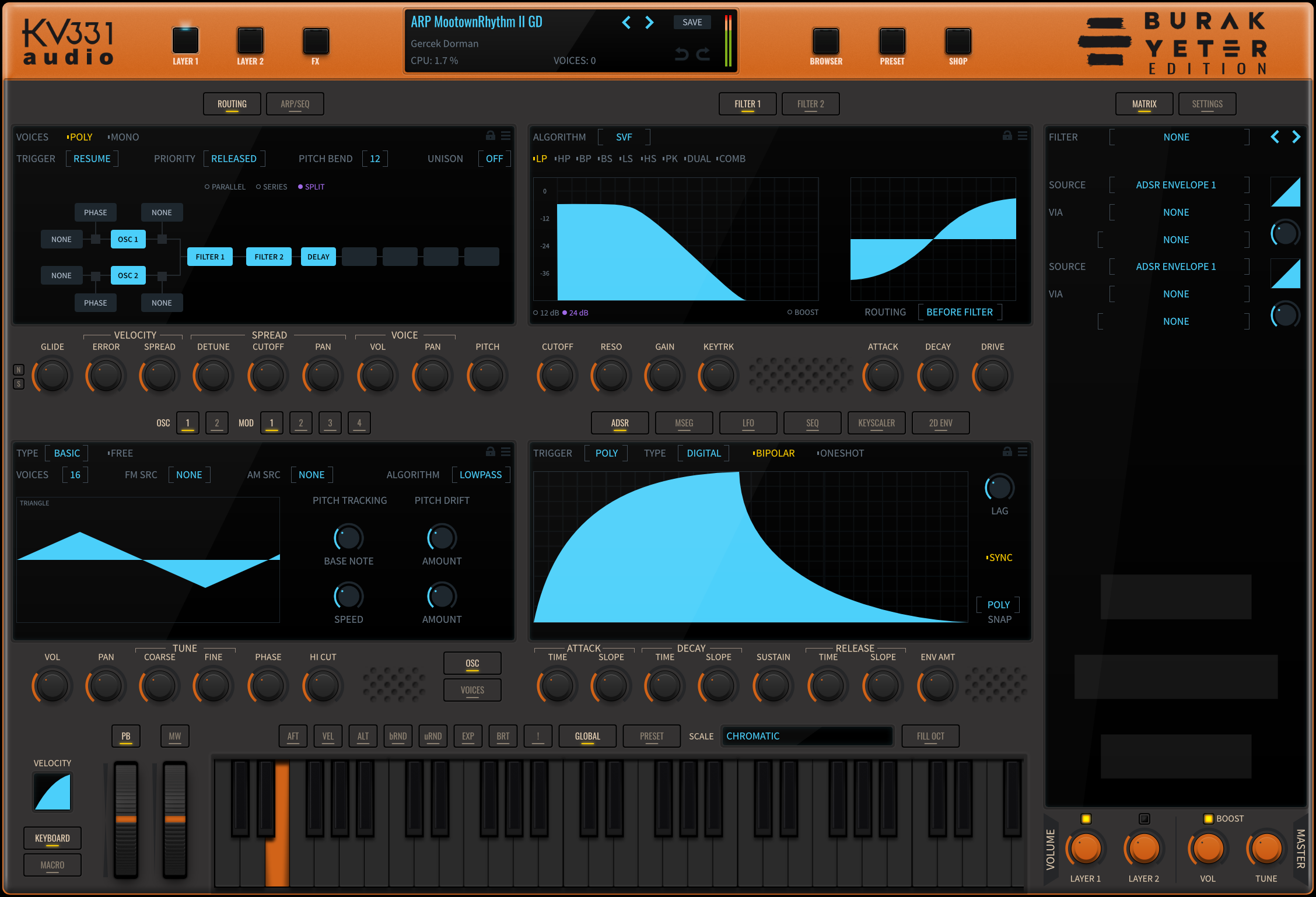Screen dimensions: 1316x897
Task: Switch to the FILTER 2 tab
Action: [811, 104]
